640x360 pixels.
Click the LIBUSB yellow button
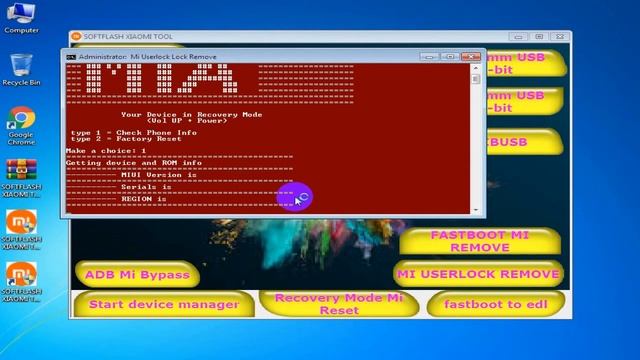tap(524, 142)
